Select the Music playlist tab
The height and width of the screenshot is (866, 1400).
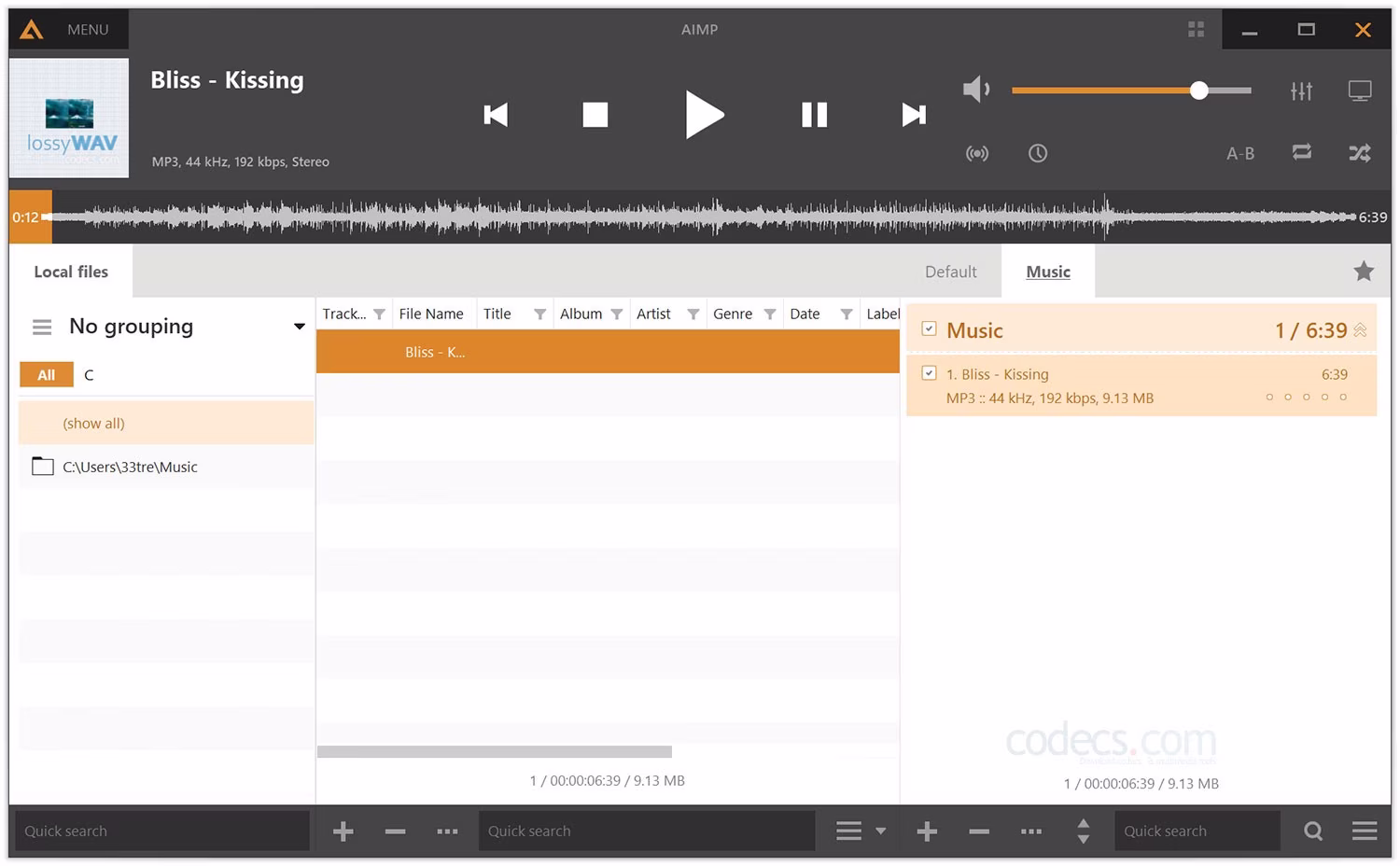point(1048,272)
